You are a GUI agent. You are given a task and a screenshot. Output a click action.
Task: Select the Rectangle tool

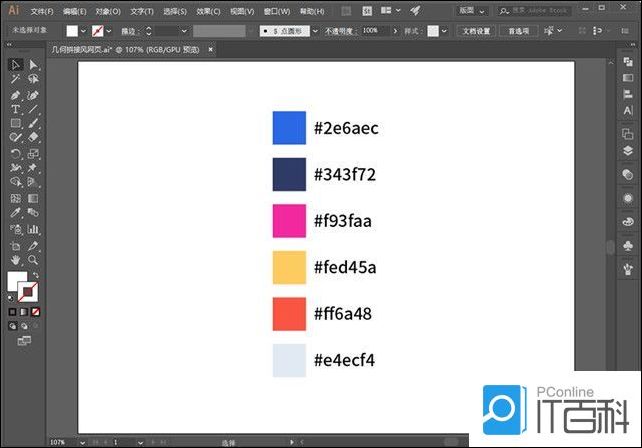16,123
